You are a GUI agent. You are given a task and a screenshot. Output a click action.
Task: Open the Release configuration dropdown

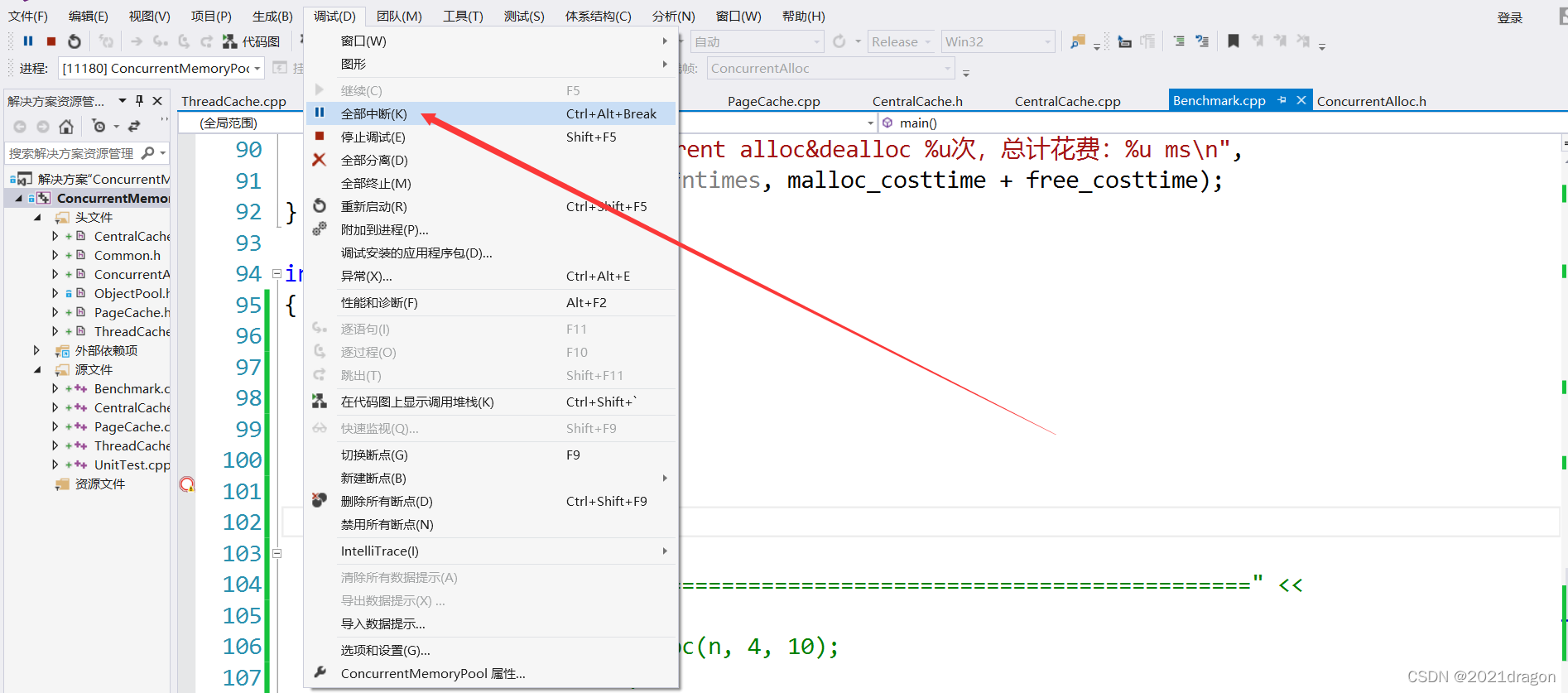(902, 41)
